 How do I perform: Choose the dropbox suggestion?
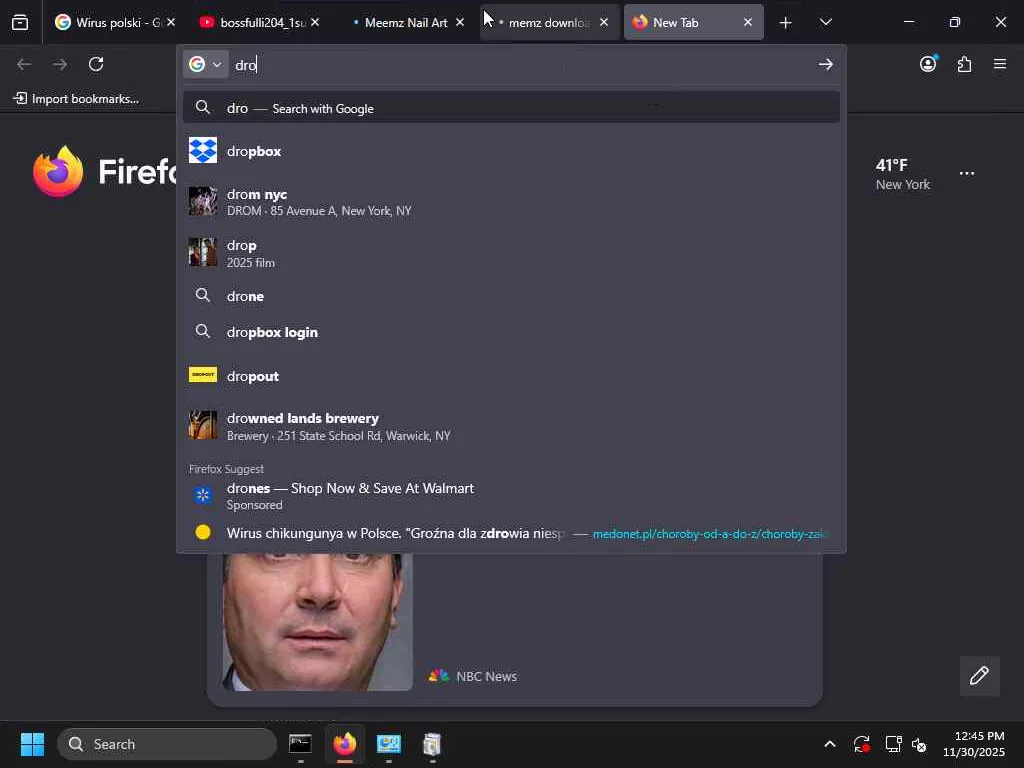tap(511, 151)
